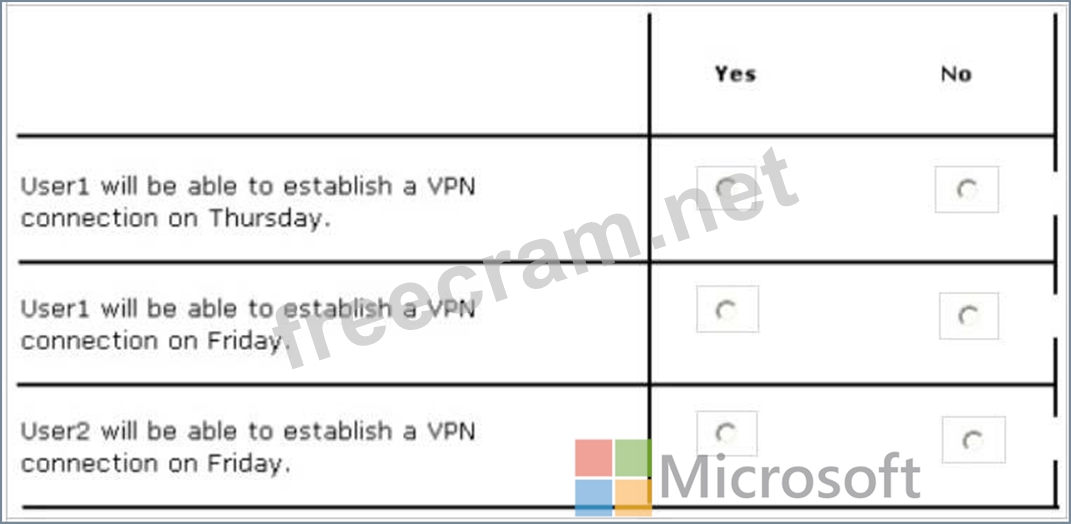Click the green square of Microsoft logo

coord(633,458)
